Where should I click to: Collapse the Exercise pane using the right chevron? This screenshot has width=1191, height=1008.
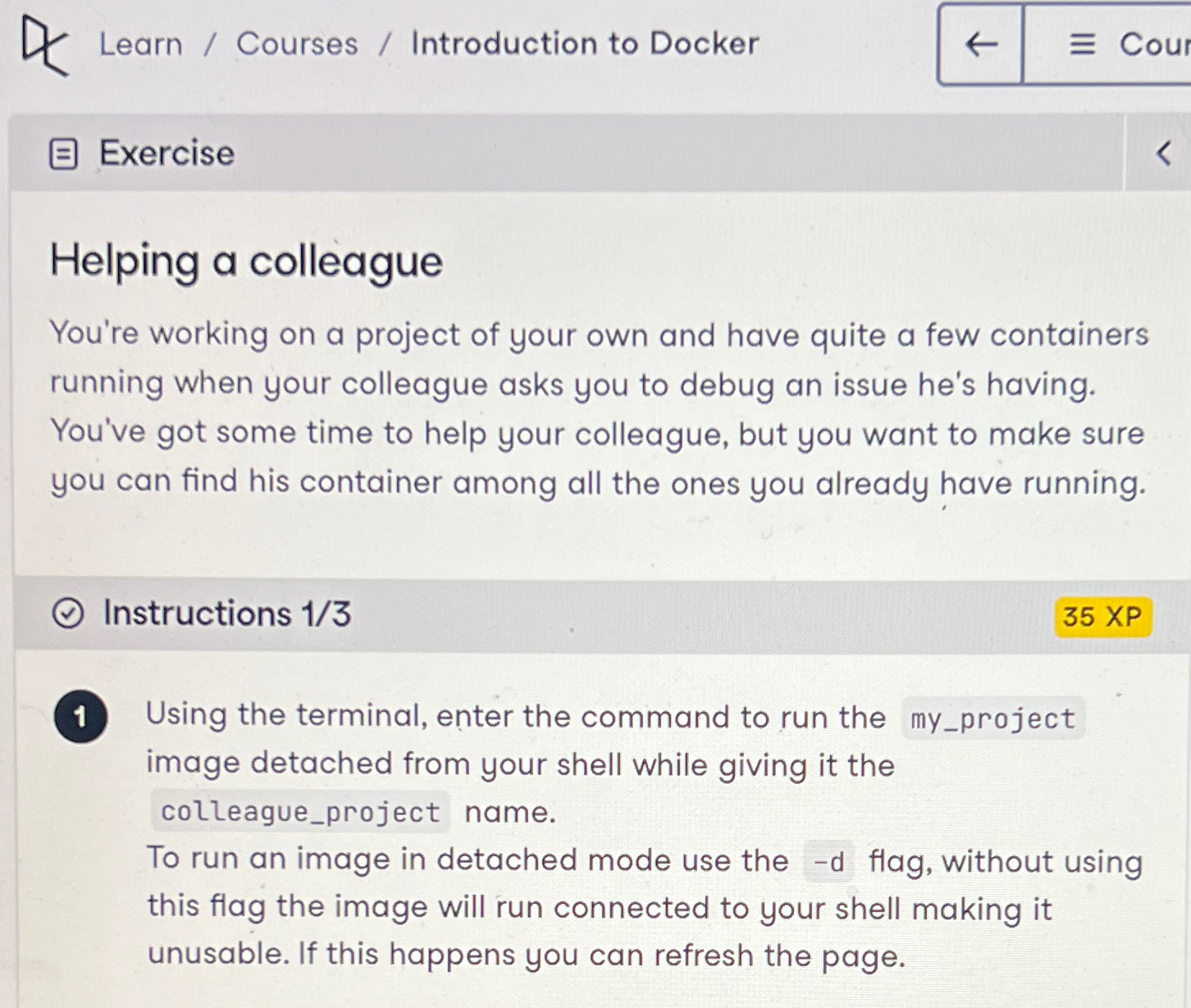1162,154
